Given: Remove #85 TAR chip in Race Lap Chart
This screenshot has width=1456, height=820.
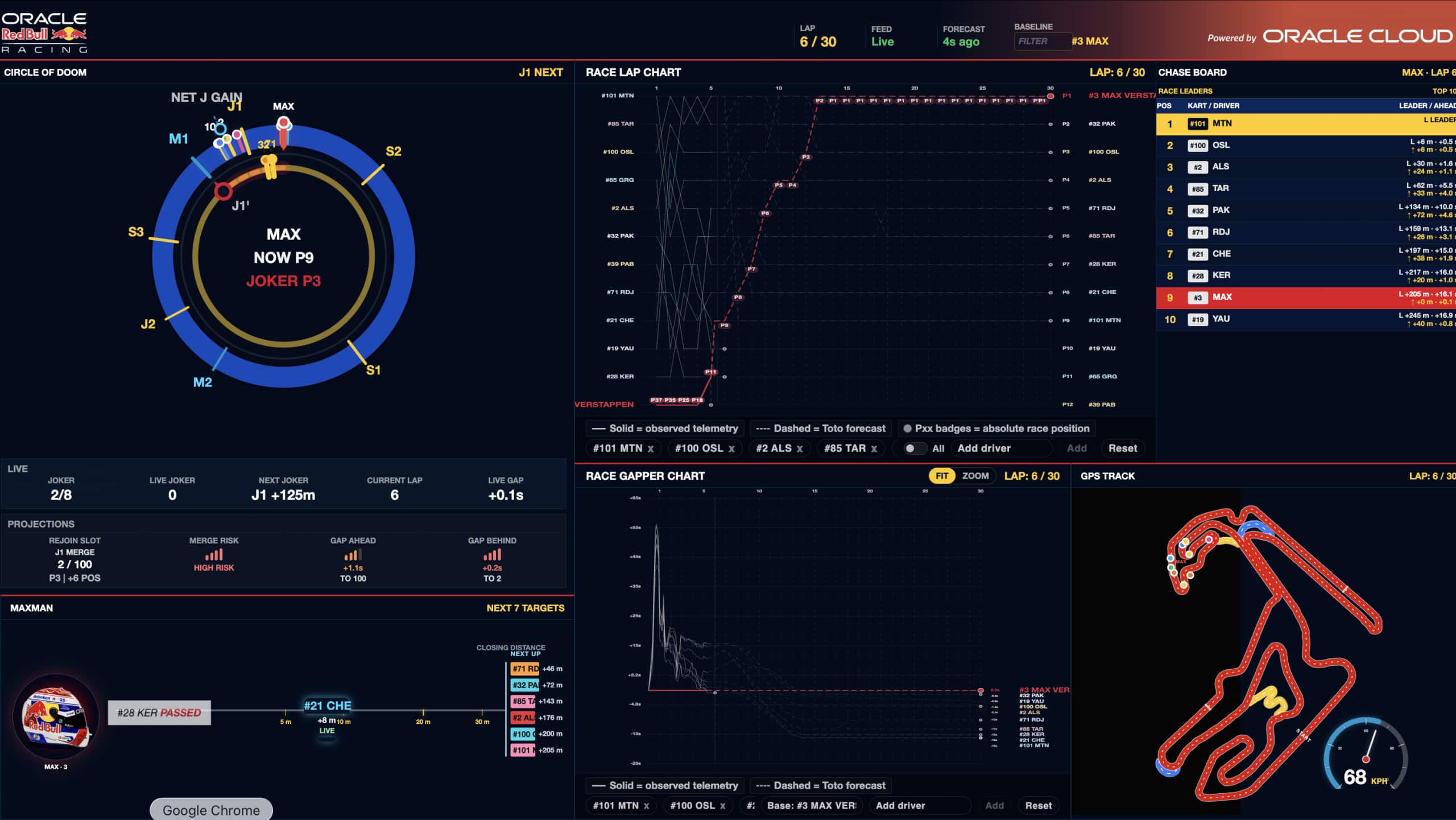Looking at the screenshot, I should tap(874, 448).
